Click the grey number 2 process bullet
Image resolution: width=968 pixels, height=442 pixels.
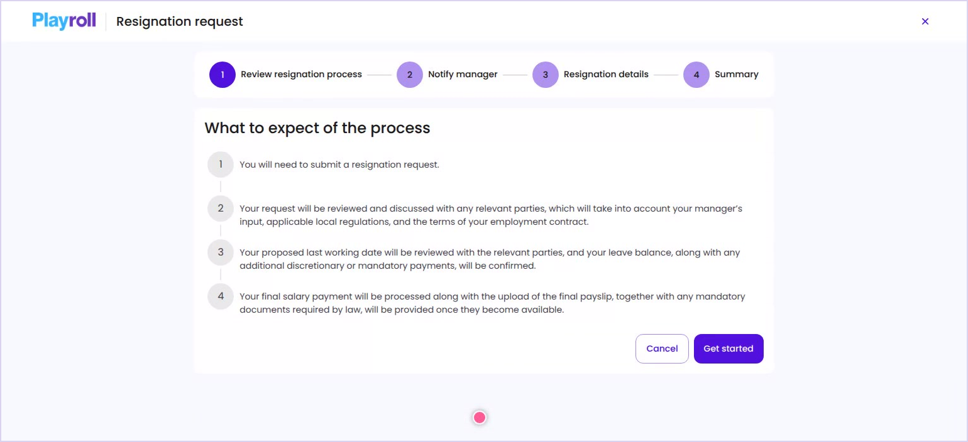(220, 209)
